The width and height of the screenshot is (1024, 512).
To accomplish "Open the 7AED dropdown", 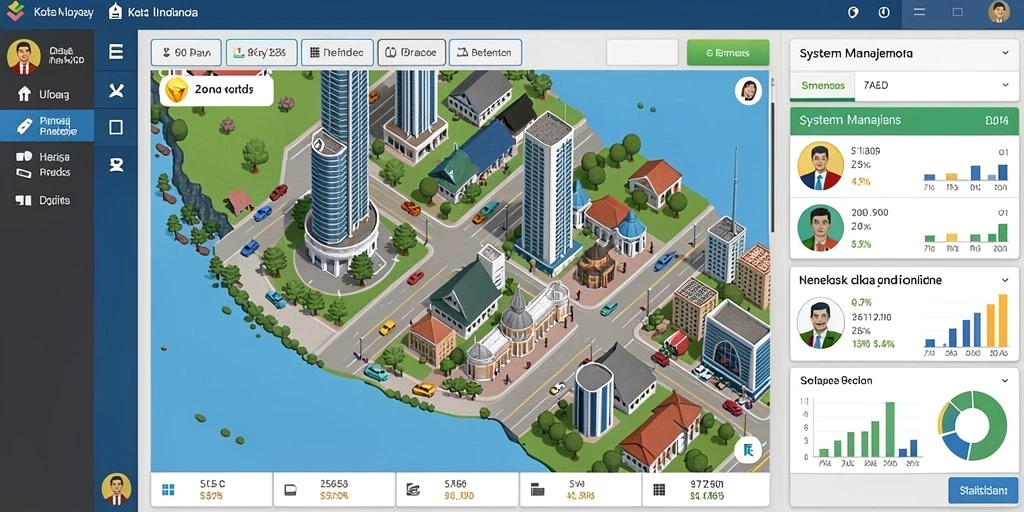I will point(936,85).
